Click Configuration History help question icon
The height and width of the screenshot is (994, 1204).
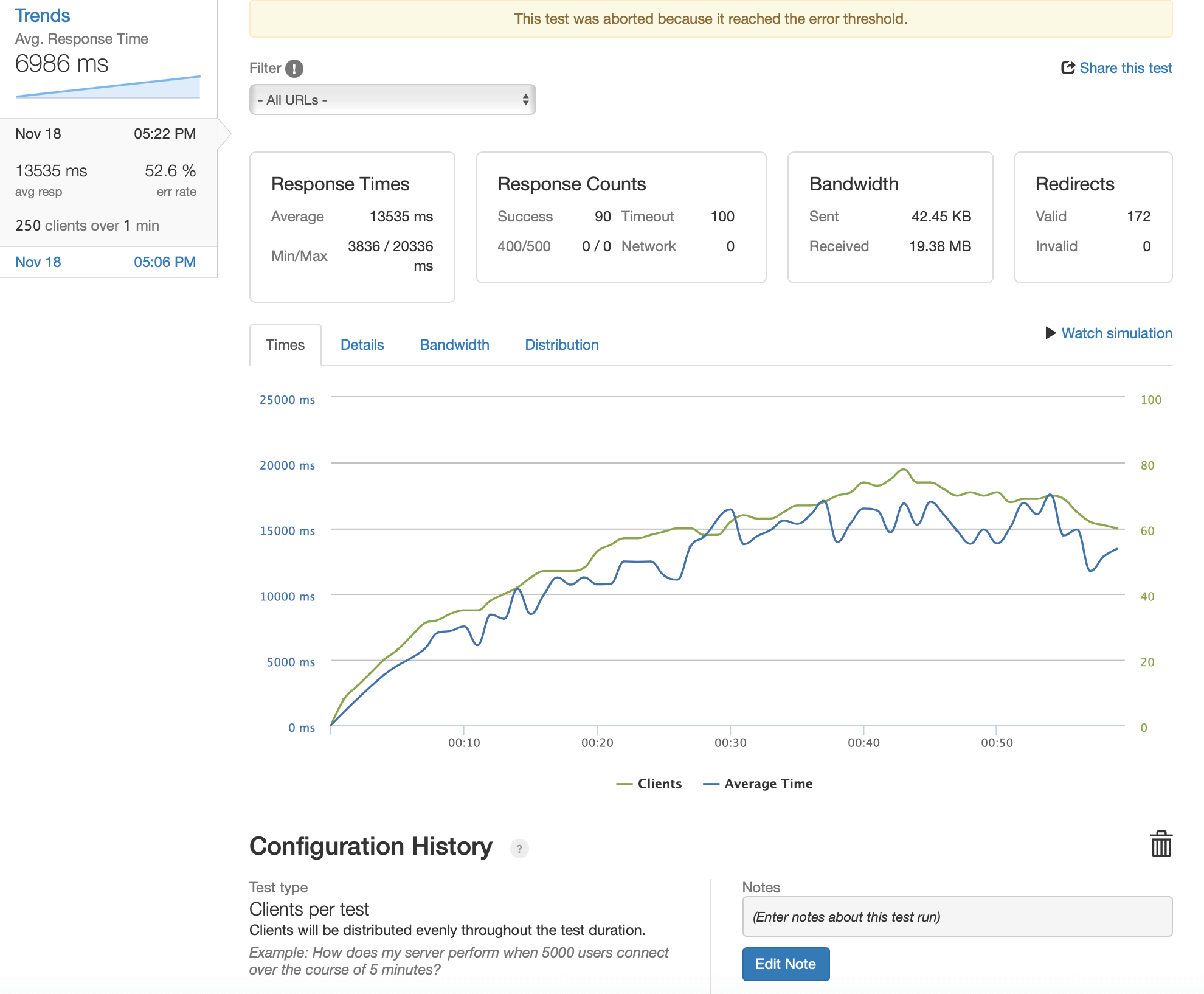pos(519,849)
